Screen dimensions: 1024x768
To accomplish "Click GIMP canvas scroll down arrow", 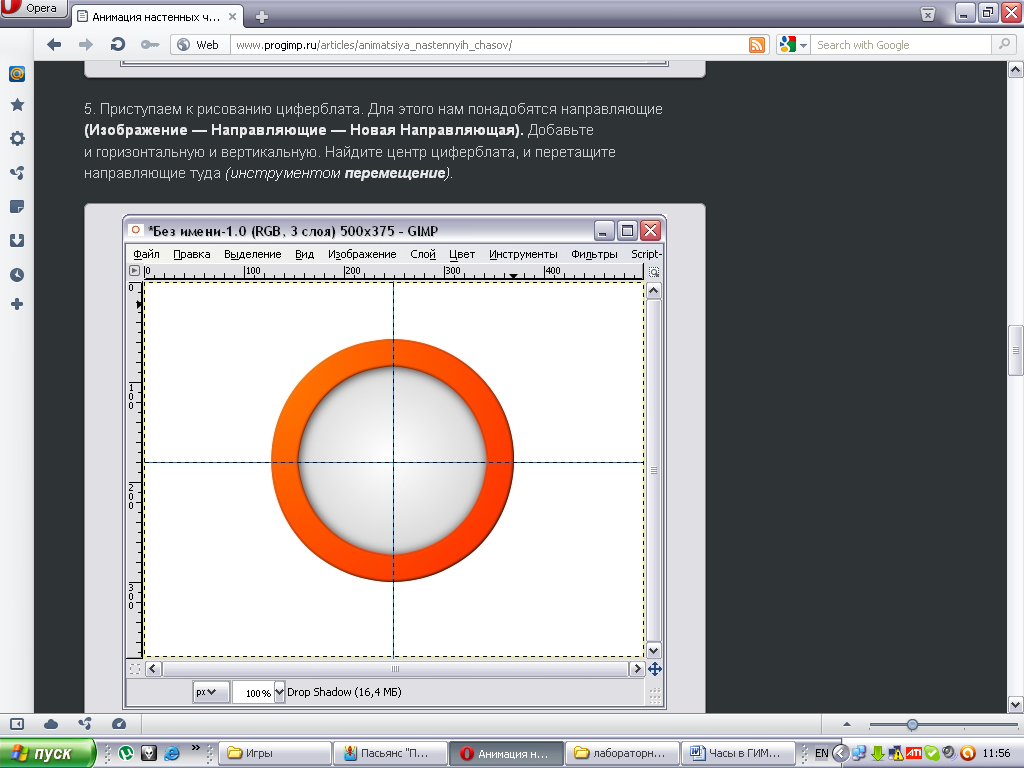I will coord(653,650).
